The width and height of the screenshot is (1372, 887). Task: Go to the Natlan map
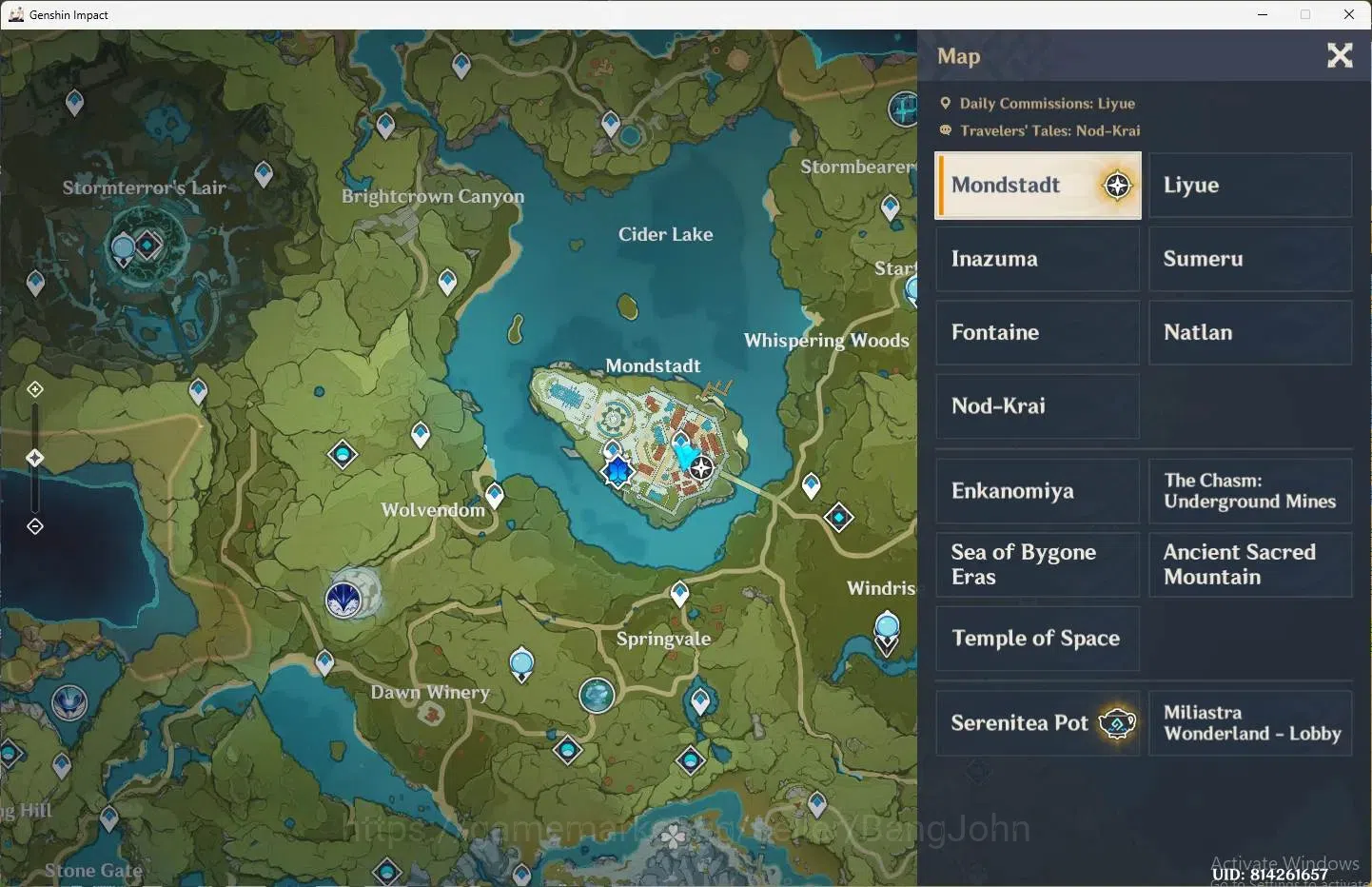click(x=1250, y=332)
